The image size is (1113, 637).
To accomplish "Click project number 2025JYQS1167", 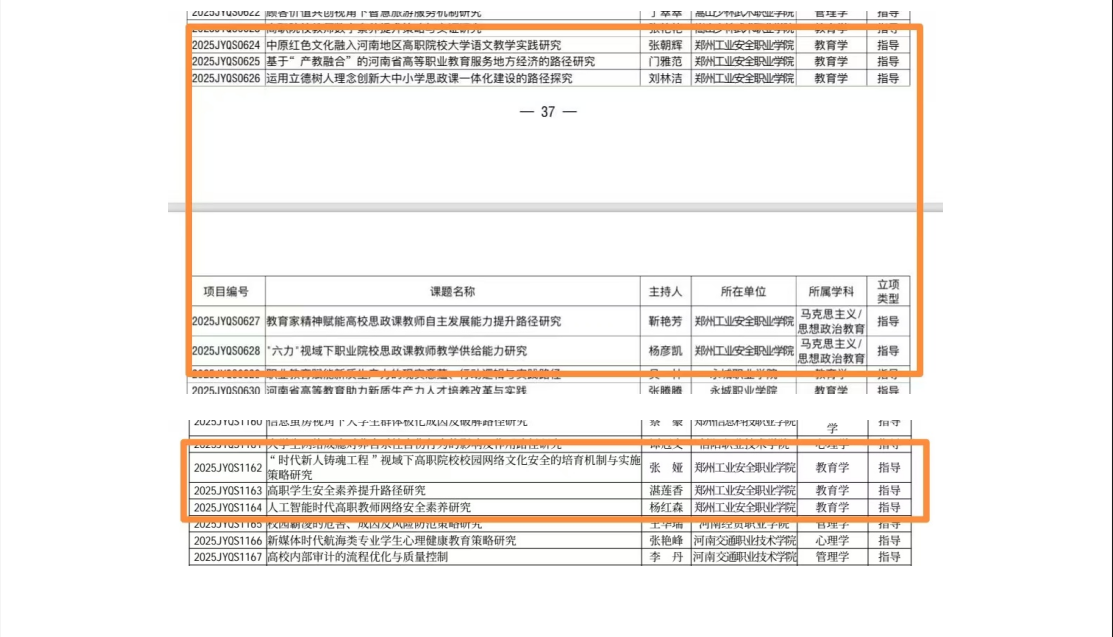I will [228, 557].
